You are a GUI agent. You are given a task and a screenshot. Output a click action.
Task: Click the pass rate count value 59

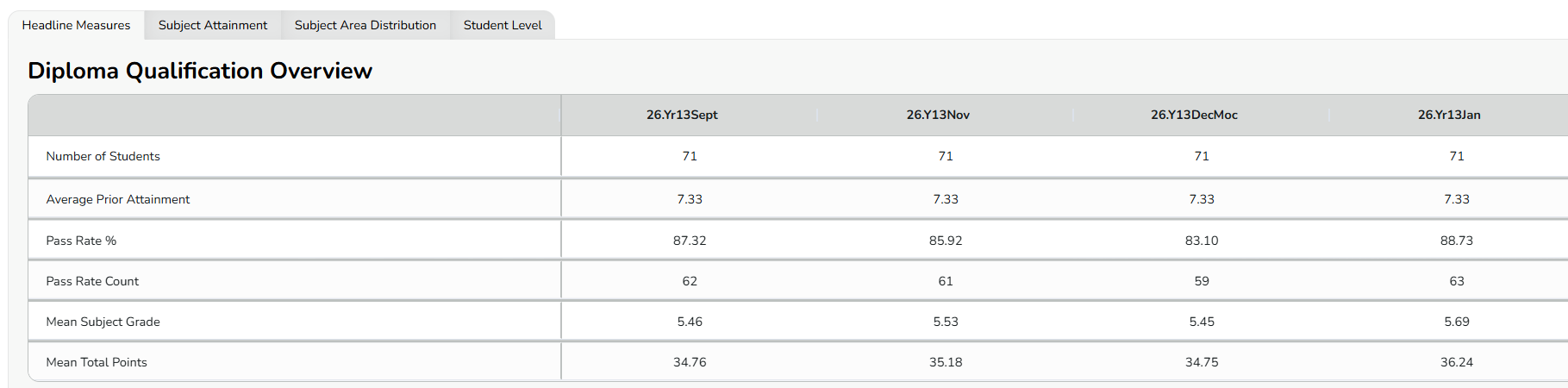[x=1202, y=281]
